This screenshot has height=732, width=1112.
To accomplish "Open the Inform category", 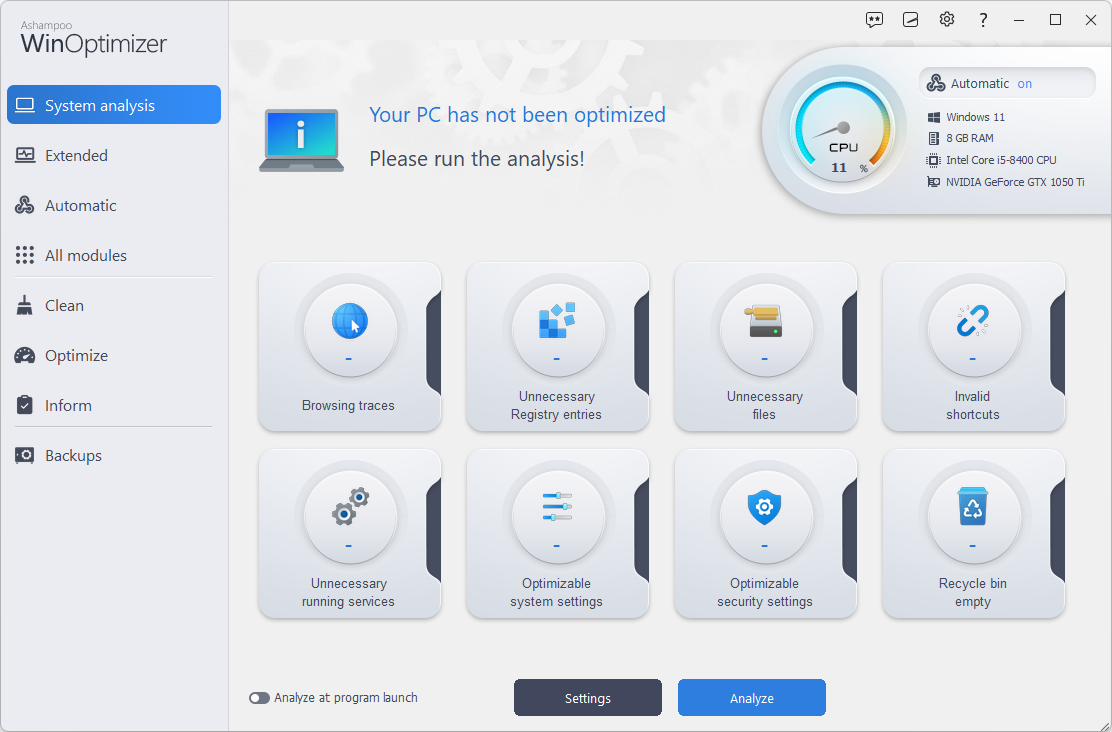I will click(113, 406).
